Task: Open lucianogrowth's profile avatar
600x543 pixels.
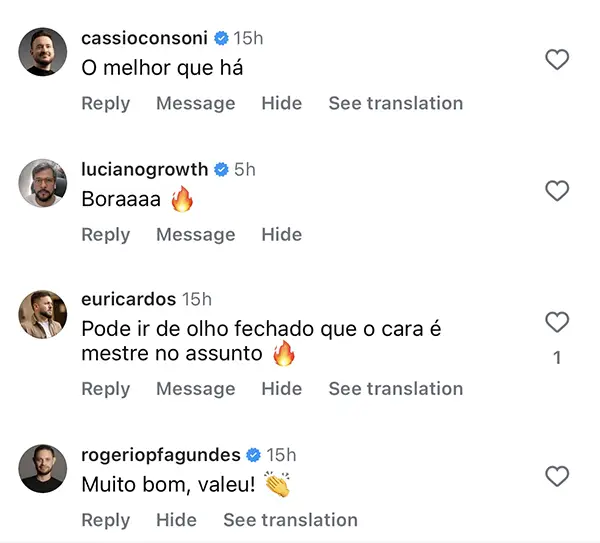Action: pos(43,183)
